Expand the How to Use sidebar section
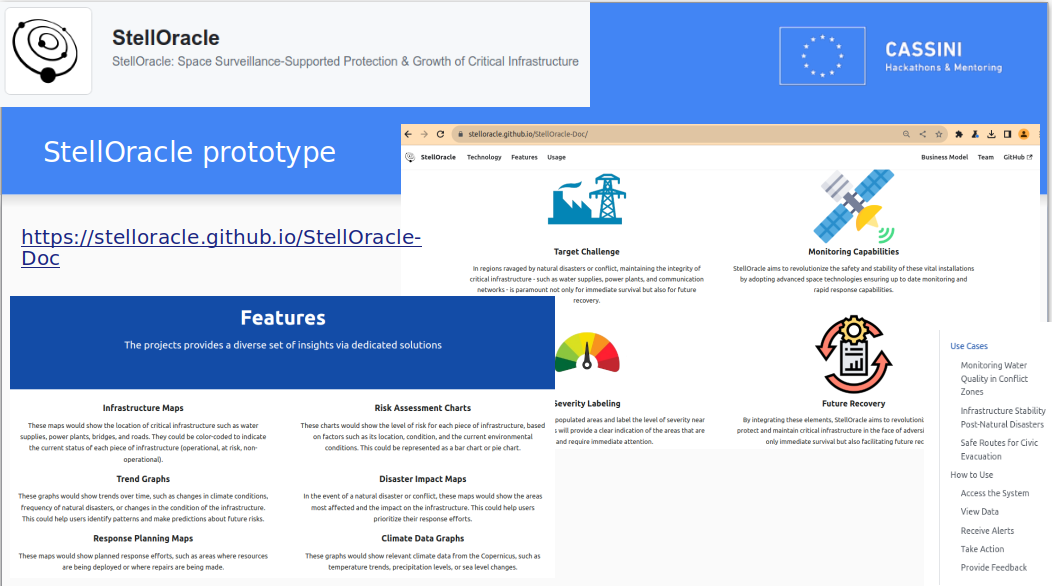The height and width of the screenshot is (586, 1052). point(971,475)
